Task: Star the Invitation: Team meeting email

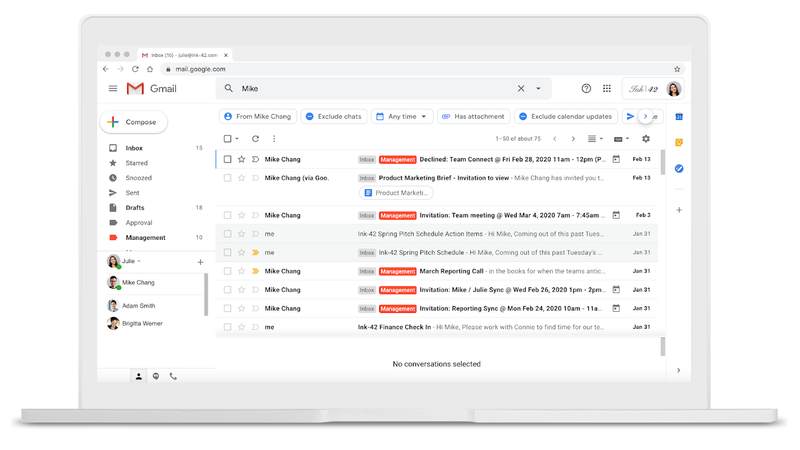Action: tap(241, 215)
